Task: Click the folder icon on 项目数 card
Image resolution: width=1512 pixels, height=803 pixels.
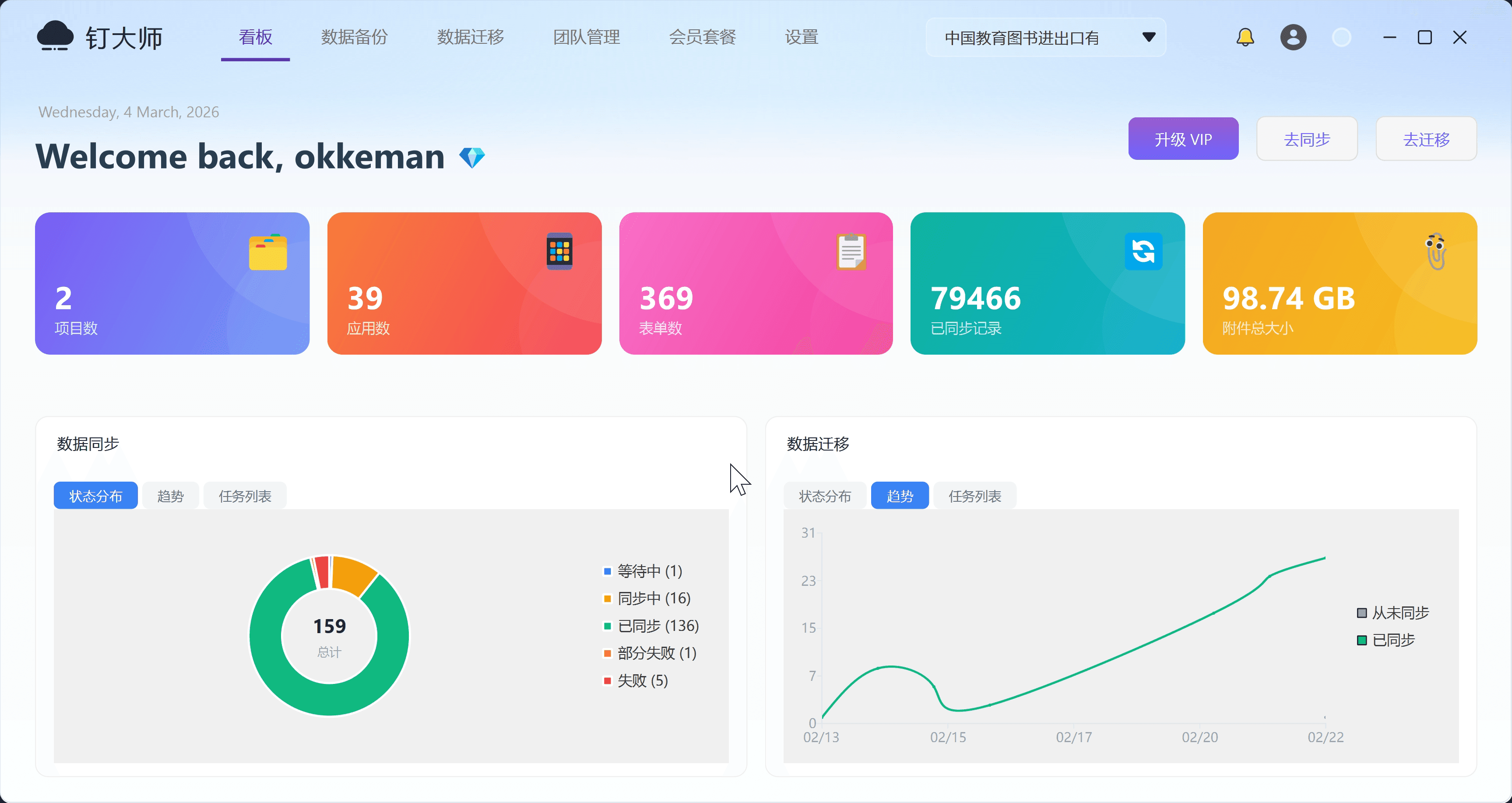Action: pos(267,251)
